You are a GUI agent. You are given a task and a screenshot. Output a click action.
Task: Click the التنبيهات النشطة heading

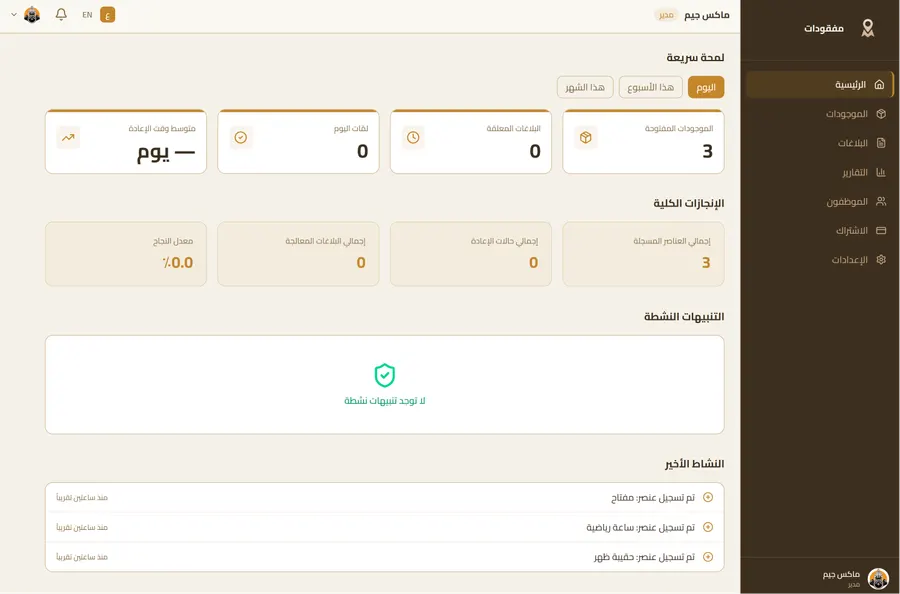[x=684, y=316]
